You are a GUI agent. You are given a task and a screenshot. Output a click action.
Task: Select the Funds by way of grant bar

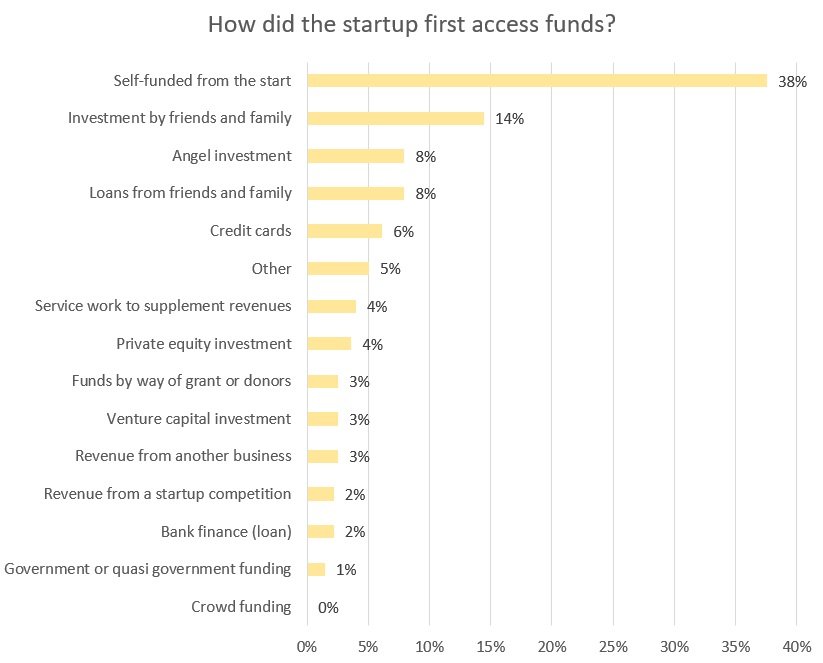point(323,381)
